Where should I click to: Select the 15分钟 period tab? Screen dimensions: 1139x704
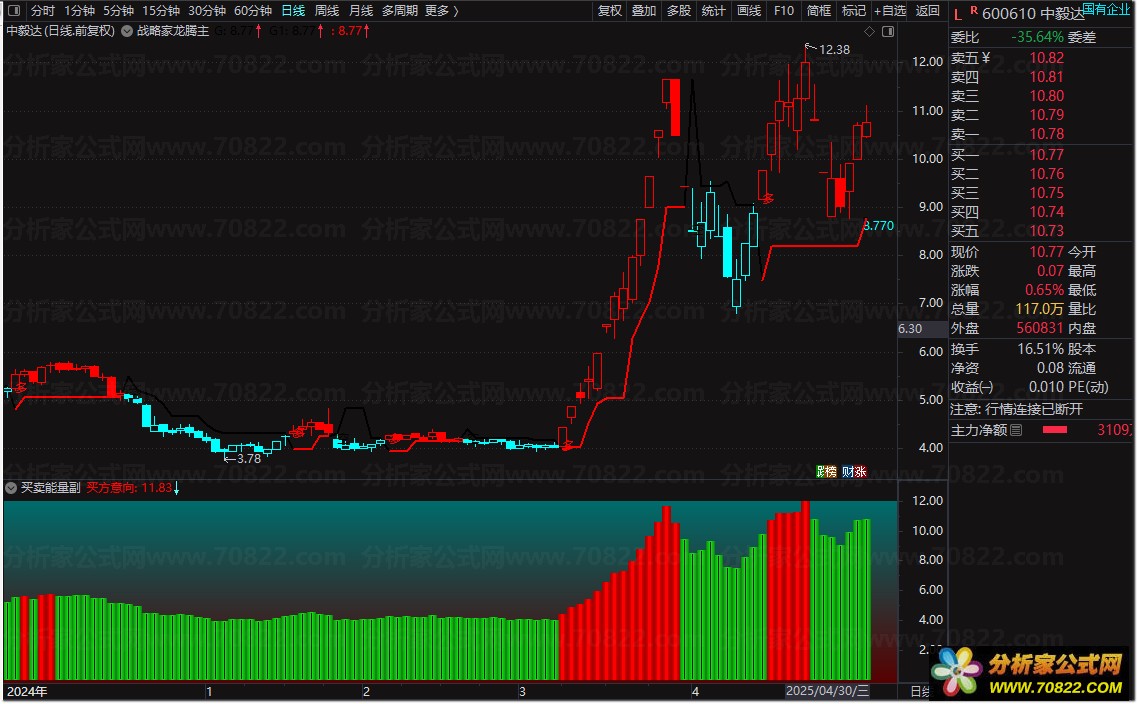pos(161,10)
